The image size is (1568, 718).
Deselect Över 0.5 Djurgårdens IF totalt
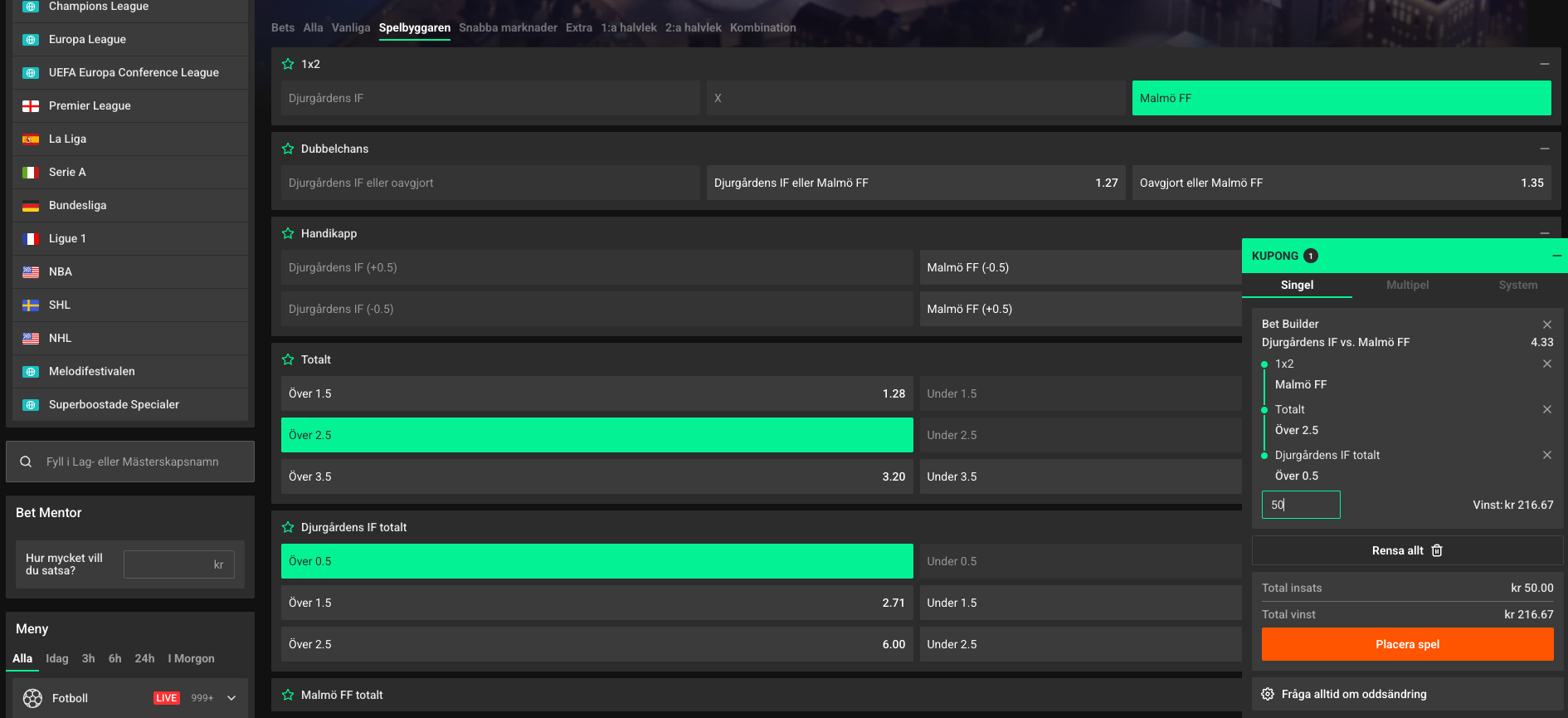pyautogui.click(x=597, y=561)
